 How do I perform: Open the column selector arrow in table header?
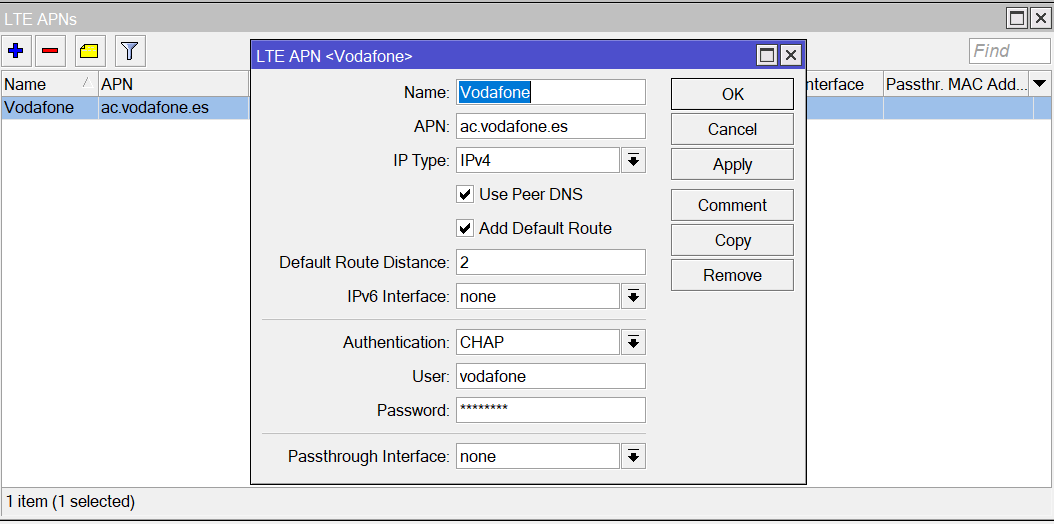pos(1040,84)
